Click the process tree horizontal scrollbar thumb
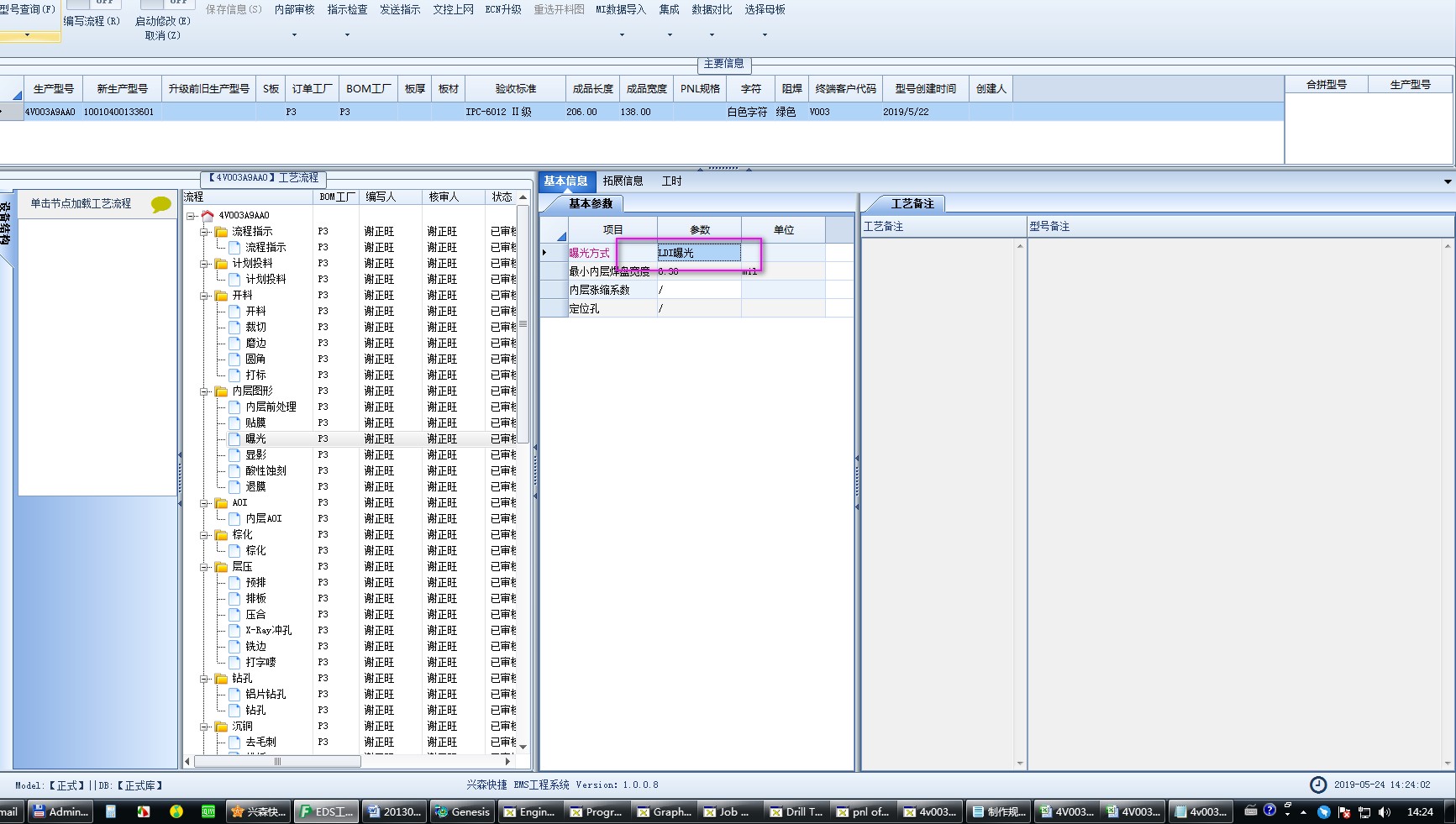 point(277,762)
